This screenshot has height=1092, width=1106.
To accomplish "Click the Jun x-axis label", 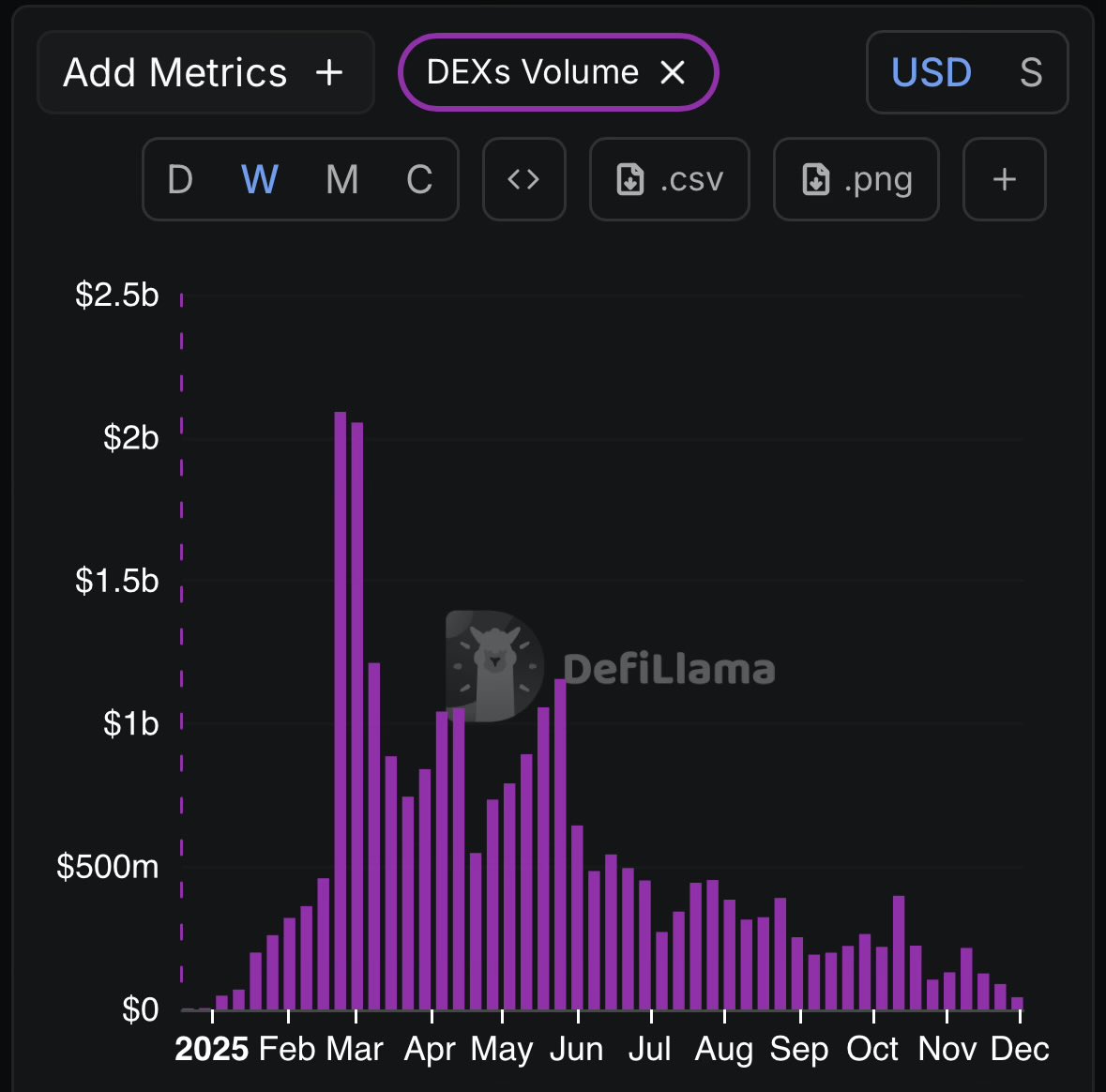I will (576, 1048).
